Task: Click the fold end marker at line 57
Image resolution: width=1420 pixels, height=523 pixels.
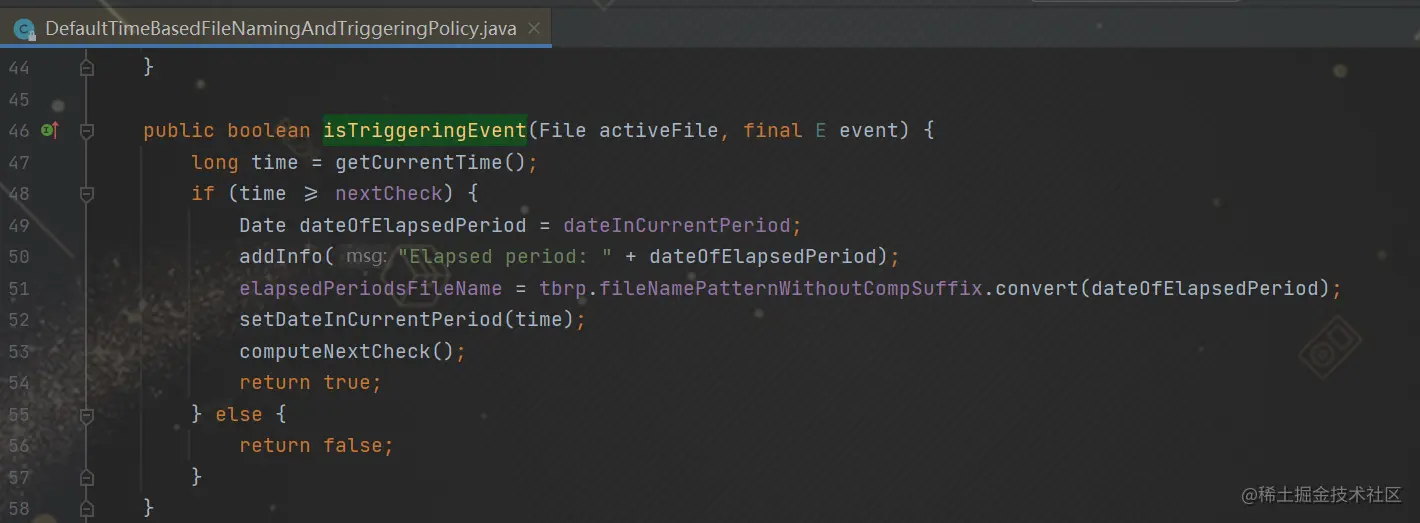Action: pos(87,477)
